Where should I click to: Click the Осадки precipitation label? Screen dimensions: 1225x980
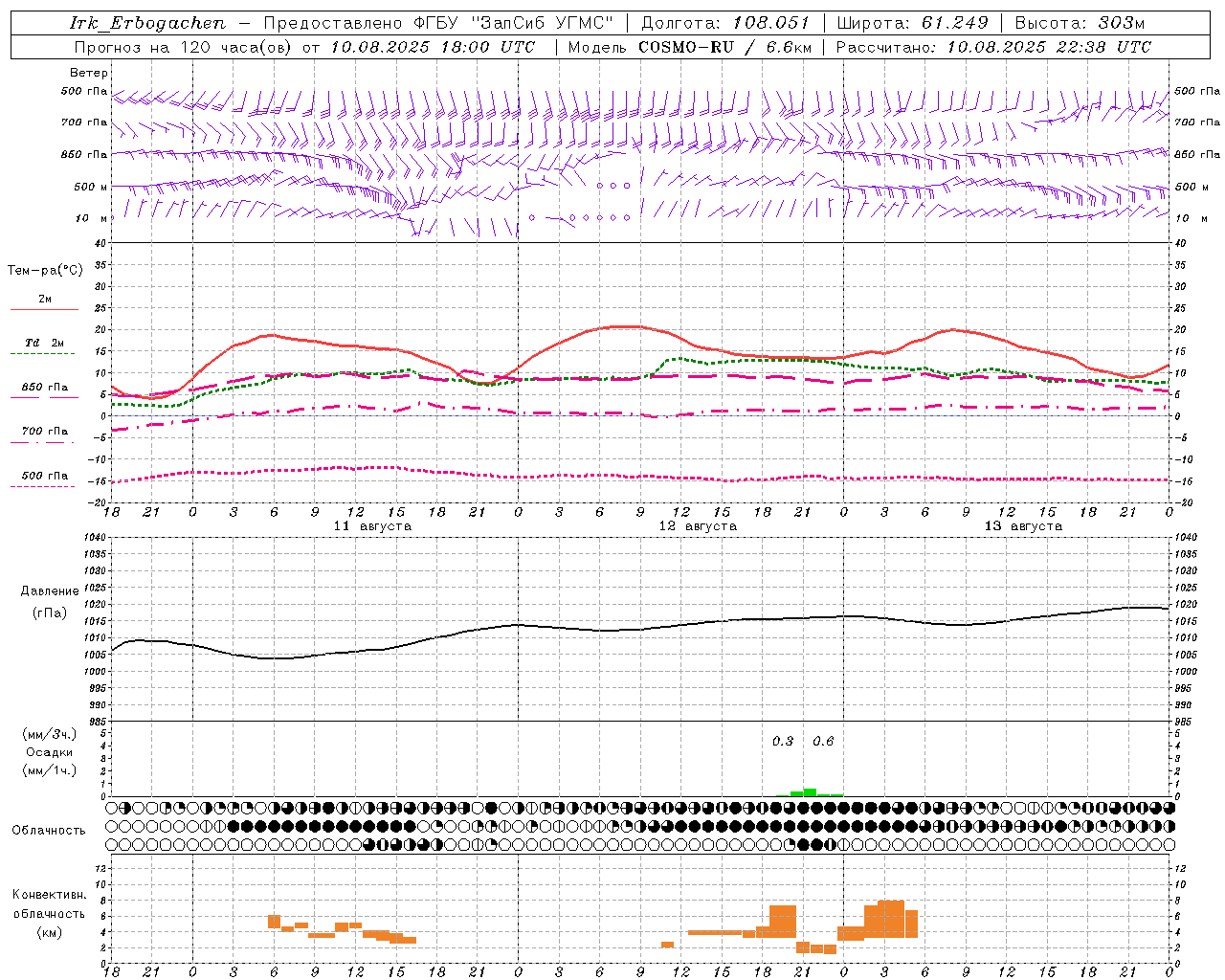(50, 752)
